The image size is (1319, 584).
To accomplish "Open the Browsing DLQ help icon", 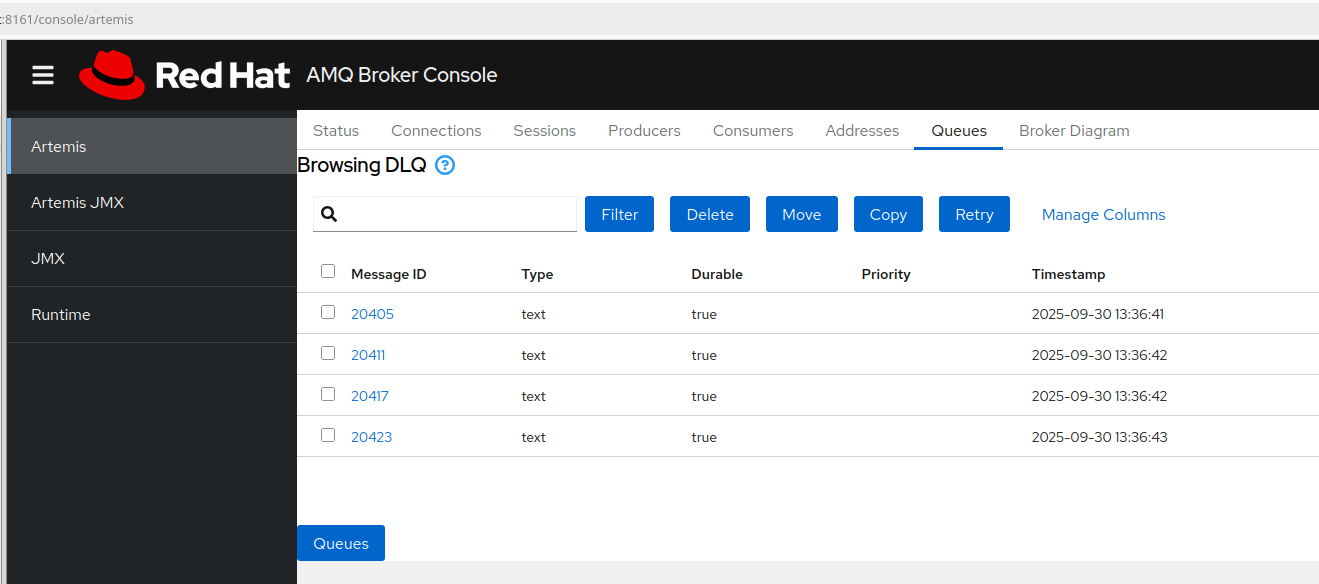I will (446, 166).
